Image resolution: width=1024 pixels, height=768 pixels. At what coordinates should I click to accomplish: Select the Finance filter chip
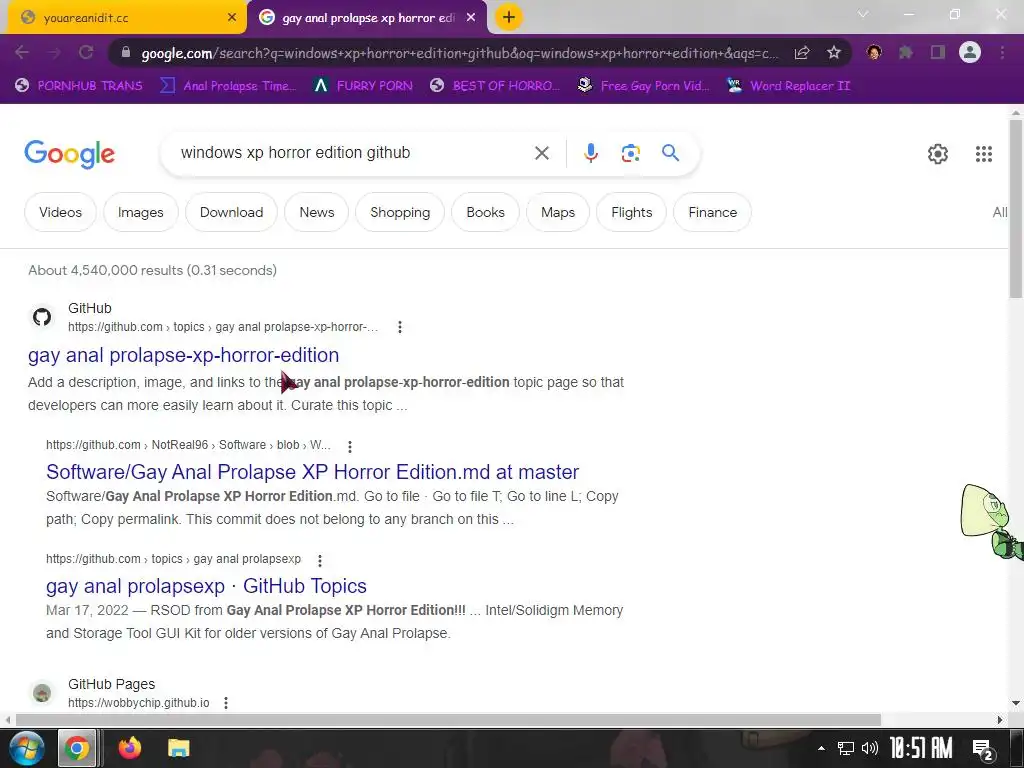click(712, 212)
